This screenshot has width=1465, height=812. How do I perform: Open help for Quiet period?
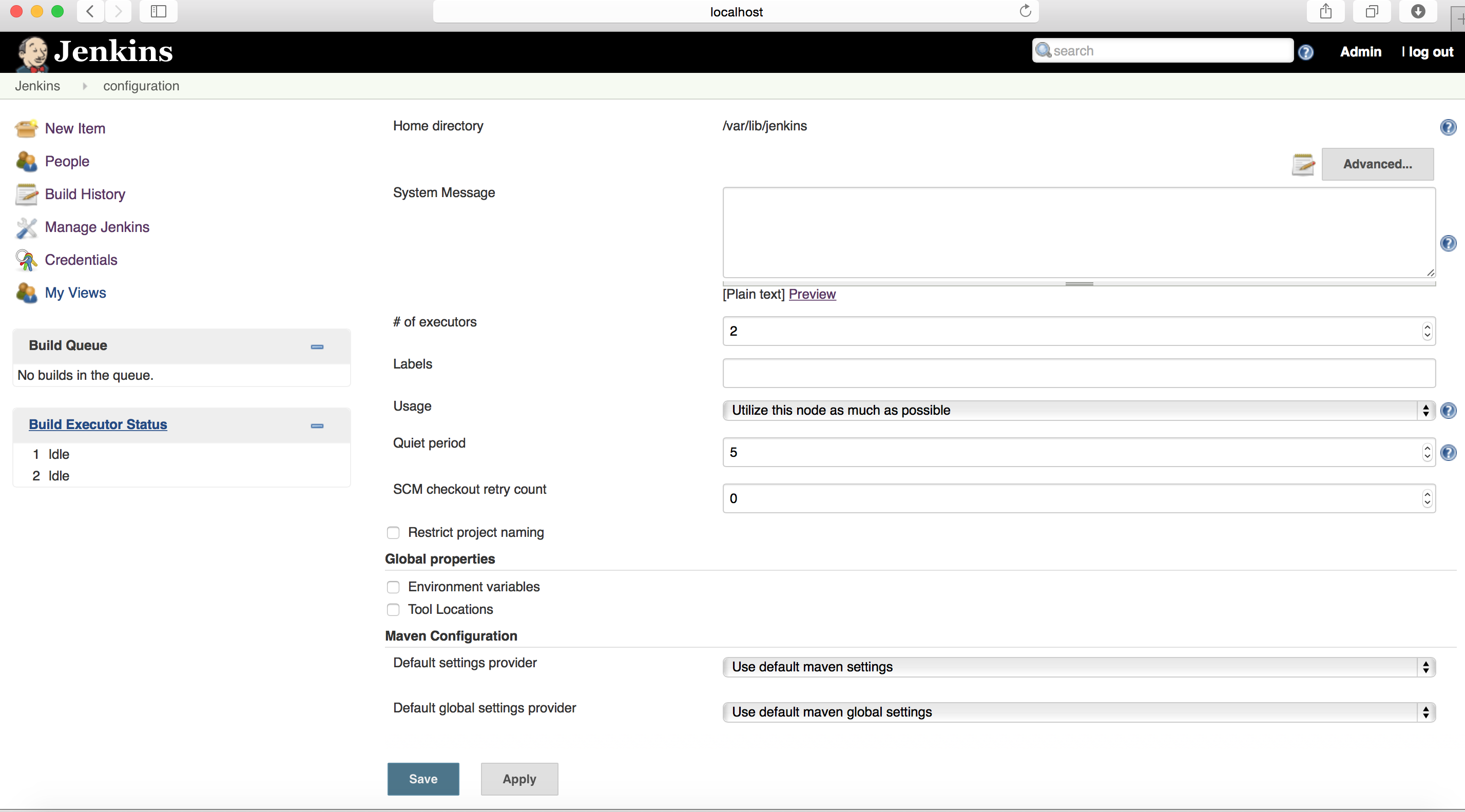click(1448, 453)
